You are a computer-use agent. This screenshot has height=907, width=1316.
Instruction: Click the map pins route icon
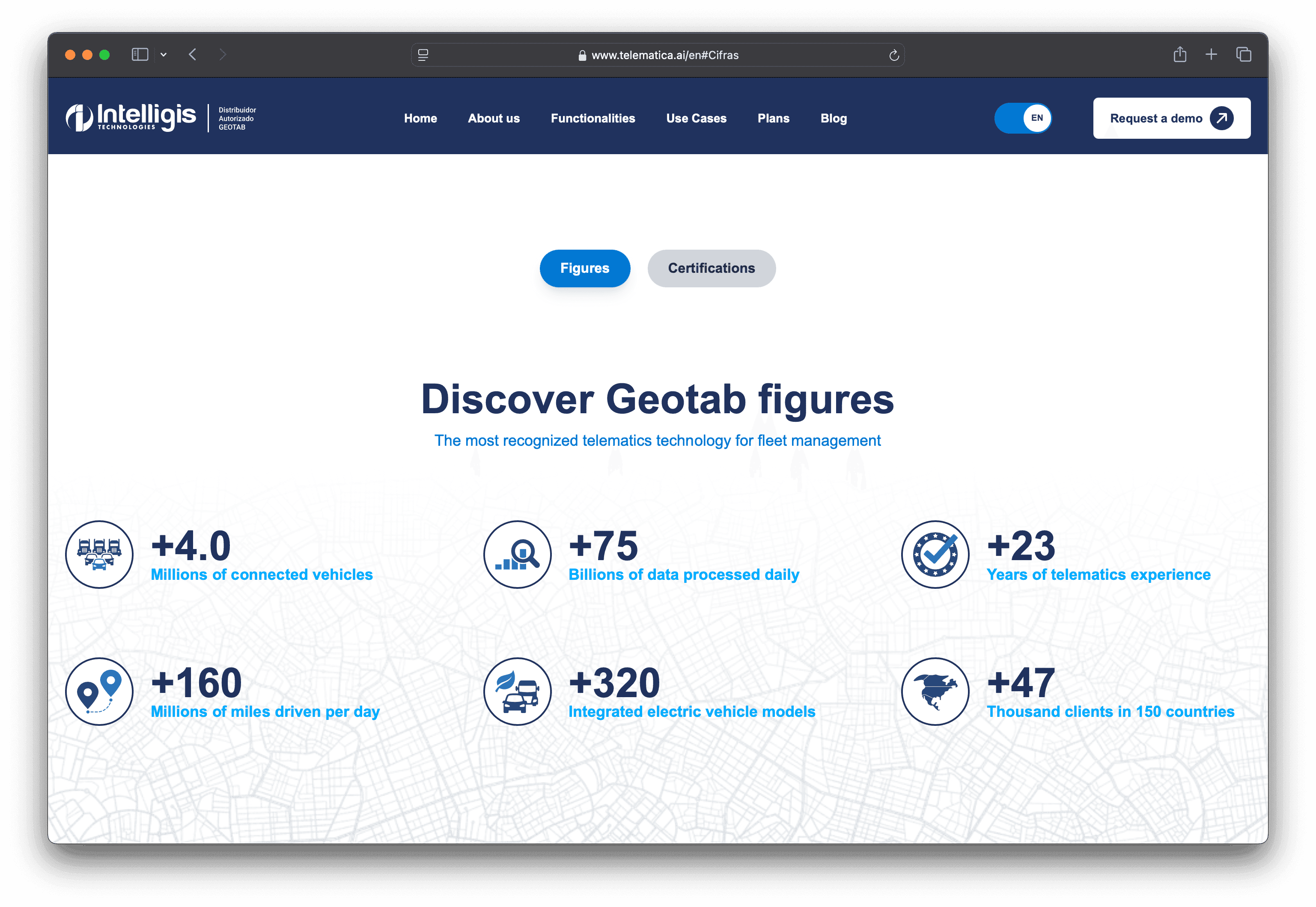coord(99,691)
